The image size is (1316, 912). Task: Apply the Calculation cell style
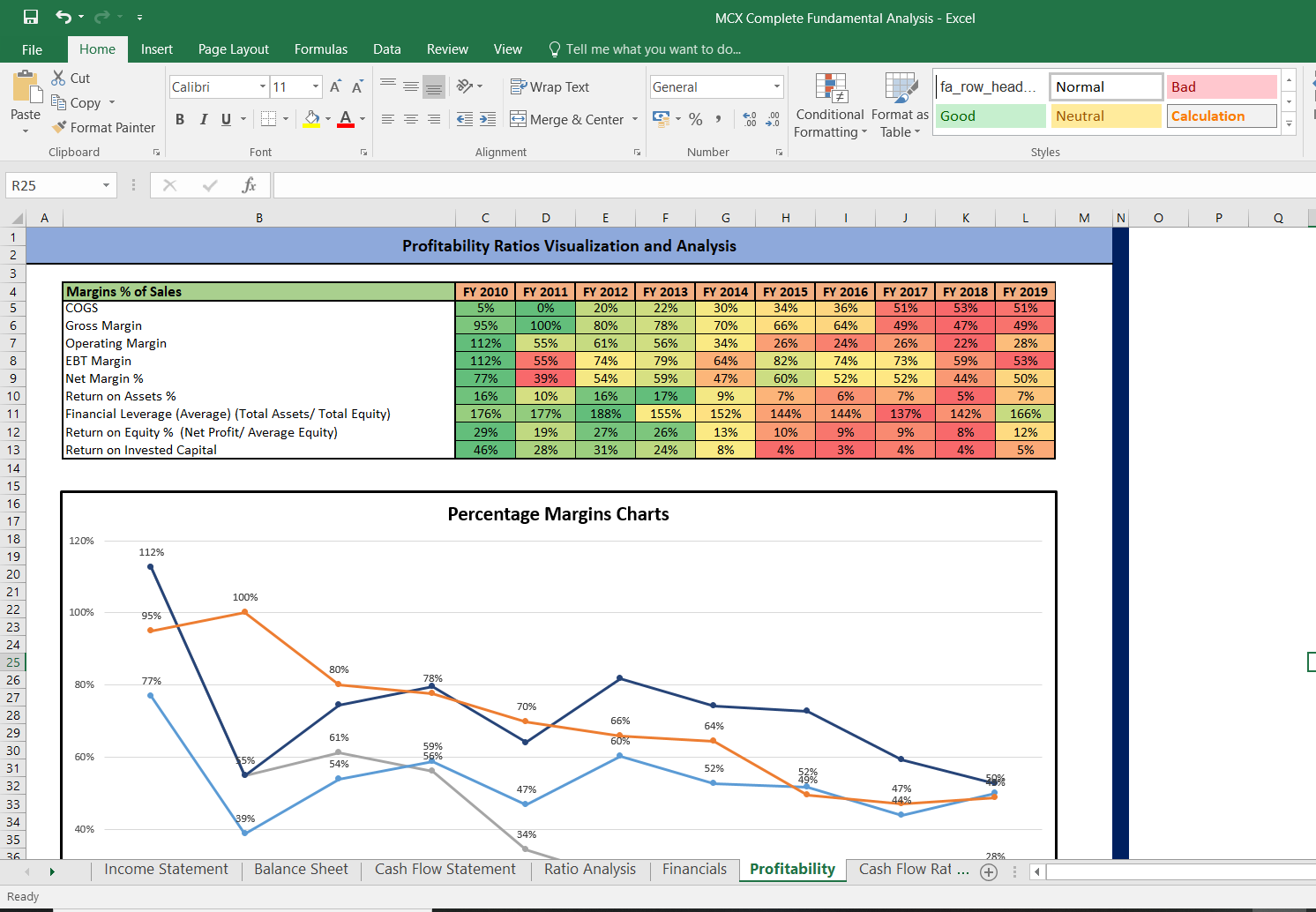1222,116
